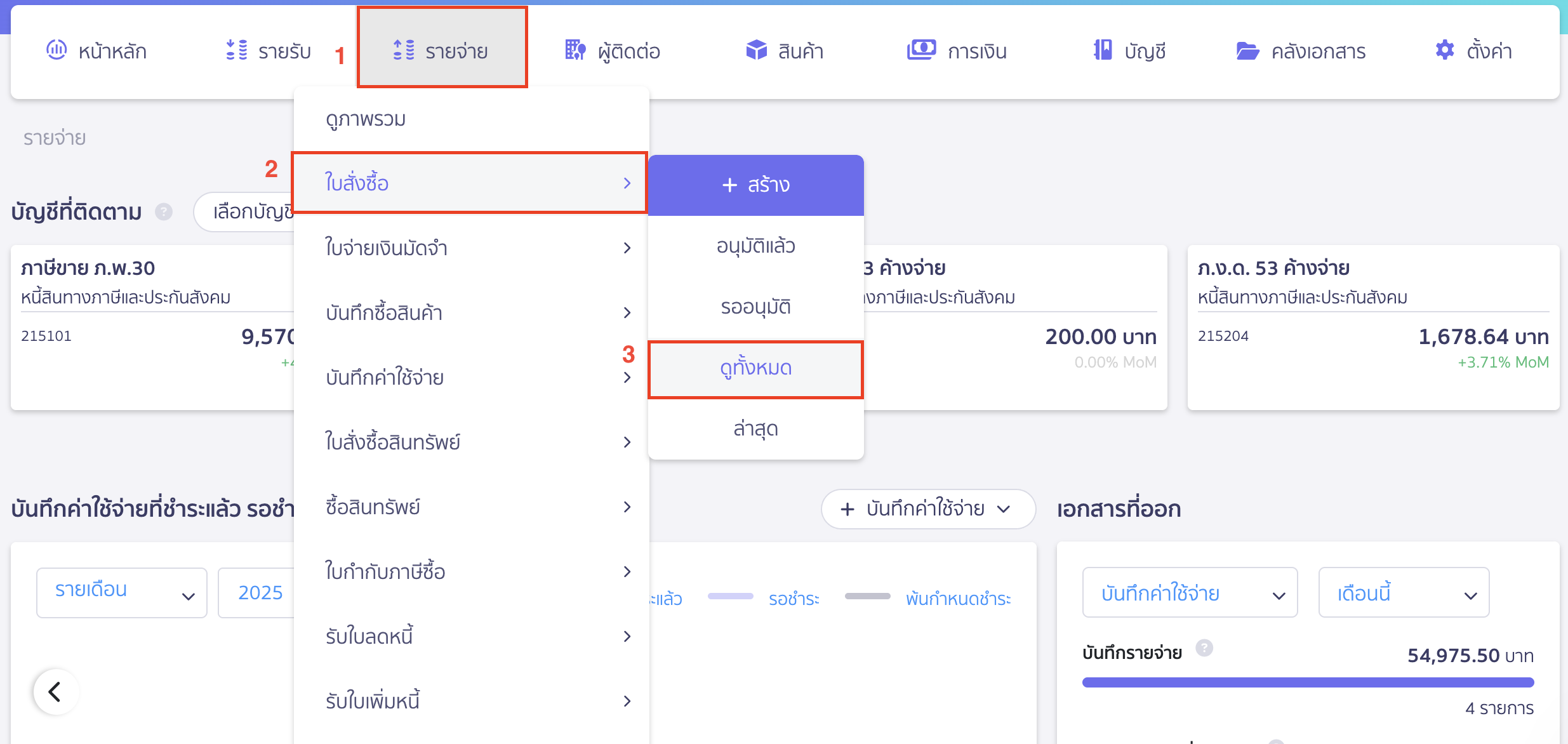Expand บันทึกค่าใช้จ่าย submenu in menu
The height and width of the screenshot is (744, 1568).
[471, 377]
